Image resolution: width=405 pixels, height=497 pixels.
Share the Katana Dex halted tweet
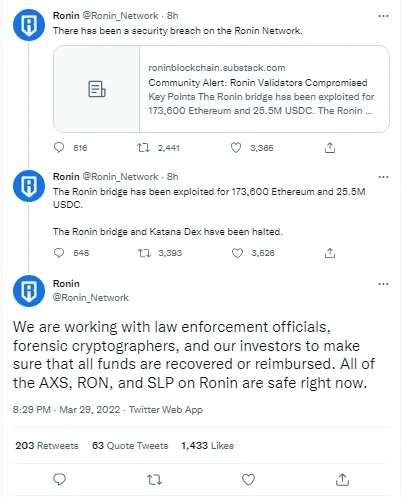330,253
